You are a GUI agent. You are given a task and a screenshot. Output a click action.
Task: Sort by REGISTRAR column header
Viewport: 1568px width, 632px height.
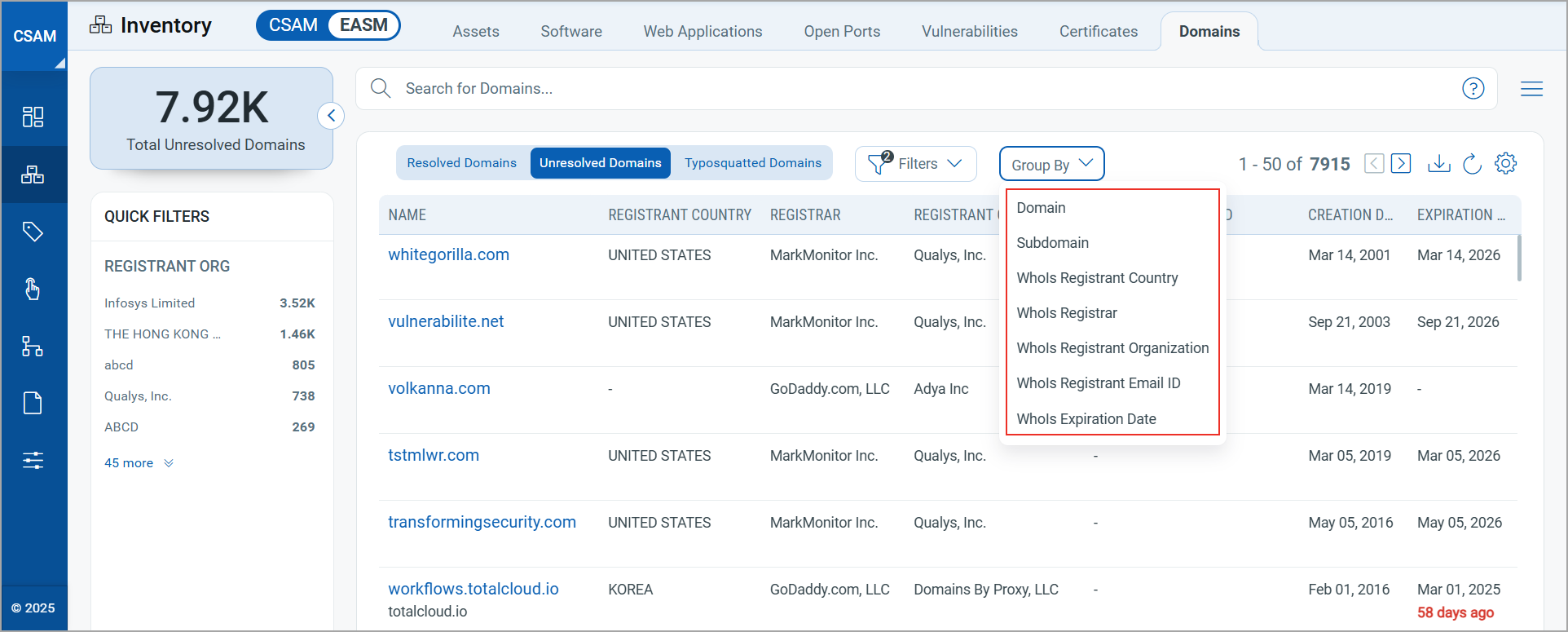click(x=805, y=215)
